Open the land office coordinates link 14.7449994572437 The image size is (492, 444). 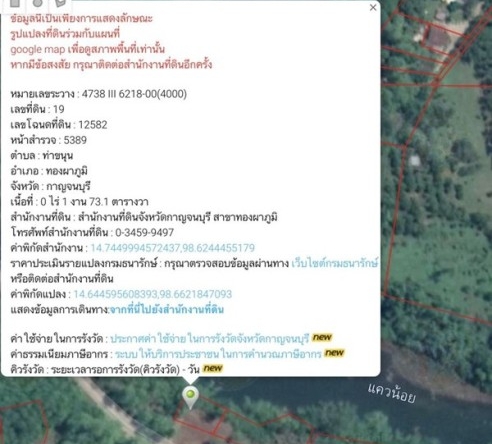[172, 248]
